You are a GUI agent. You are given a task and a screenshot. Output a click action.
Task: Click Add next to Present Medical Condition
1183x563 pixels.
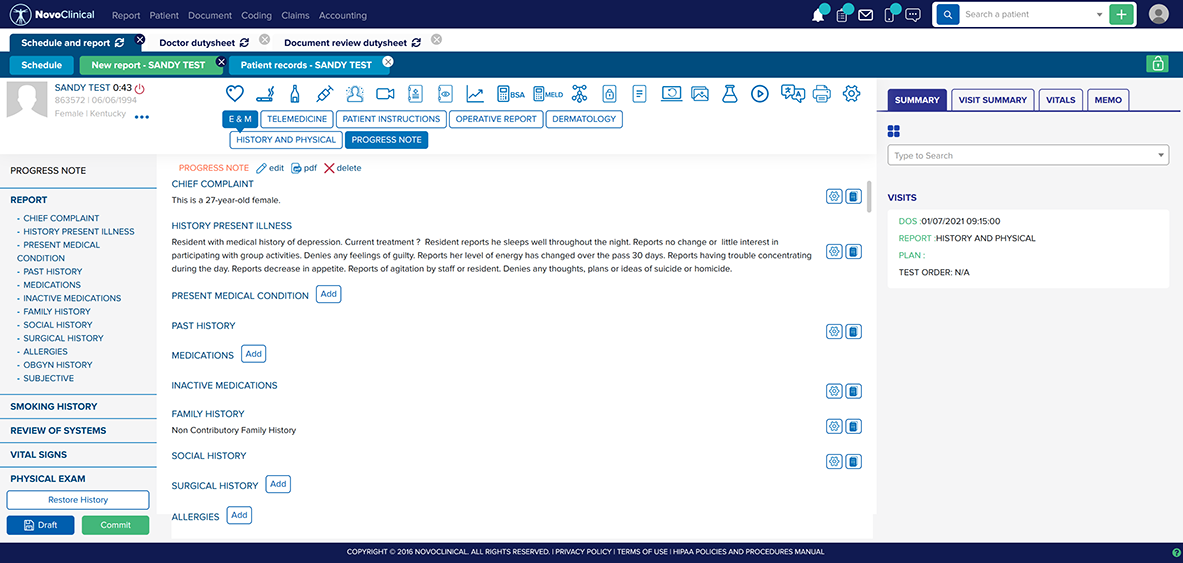(328, 294)
